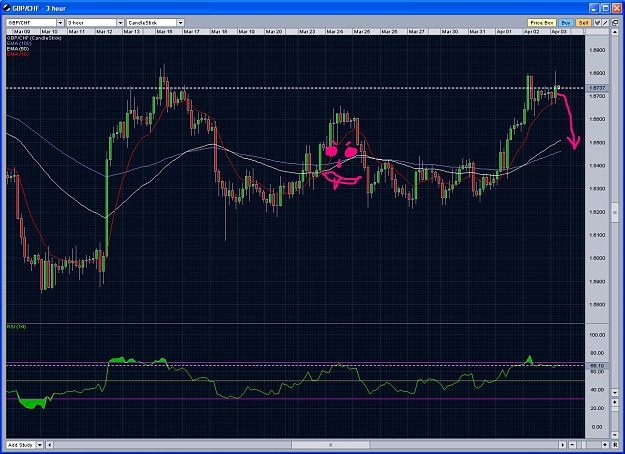The image size is (625, 454).
Task: Click the vertical zoom-out minus button
Action: tap(615, 435)
